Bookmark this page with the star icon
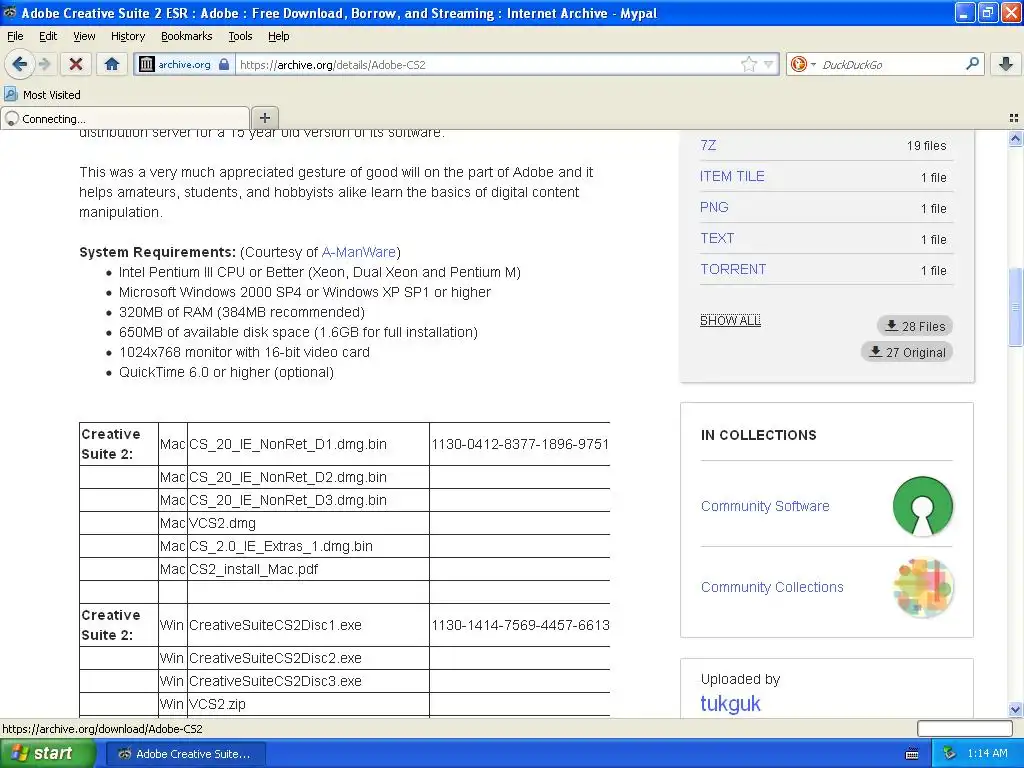Screen dimensions: 1024x768 [749, 64]
